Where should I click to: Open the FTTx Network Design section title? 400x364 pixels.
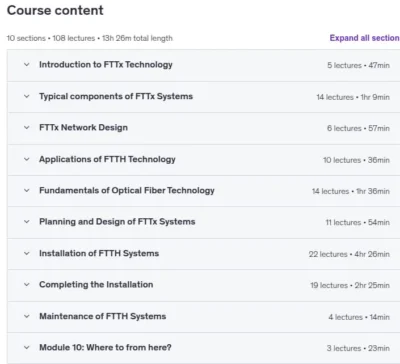coord(83,128)
